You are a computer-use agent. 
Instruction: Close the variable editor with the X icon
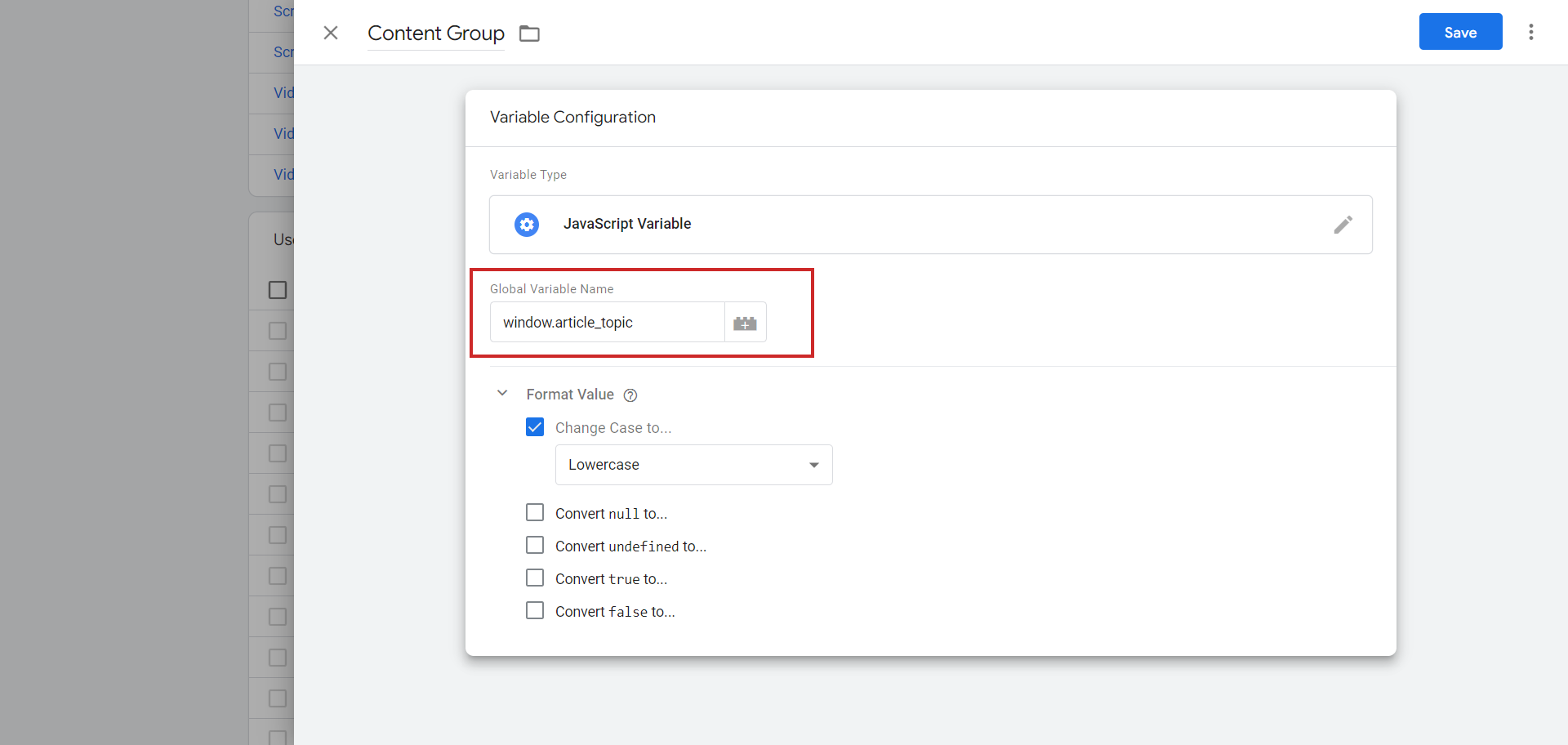point(330,33)
